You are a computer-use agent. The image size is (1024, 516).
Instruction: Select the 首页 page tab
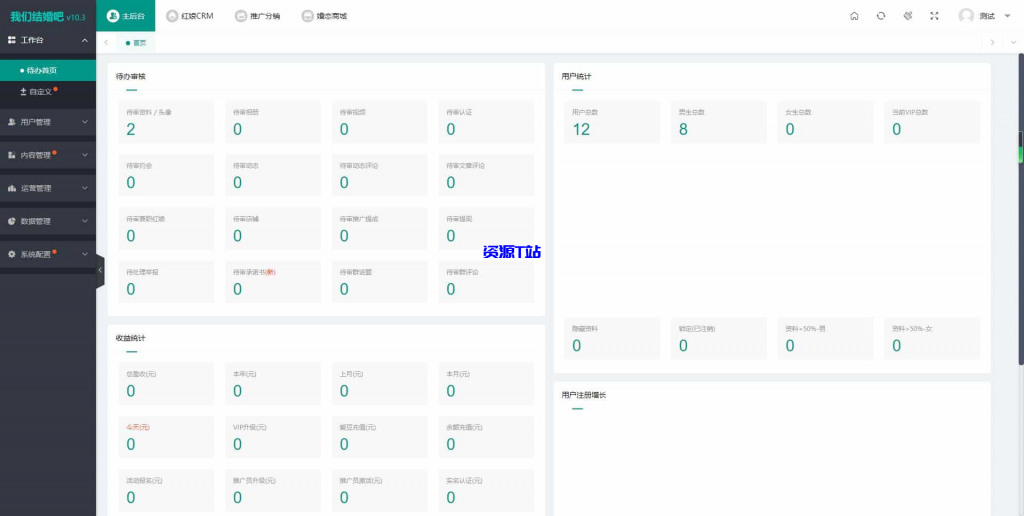(138, 42)
